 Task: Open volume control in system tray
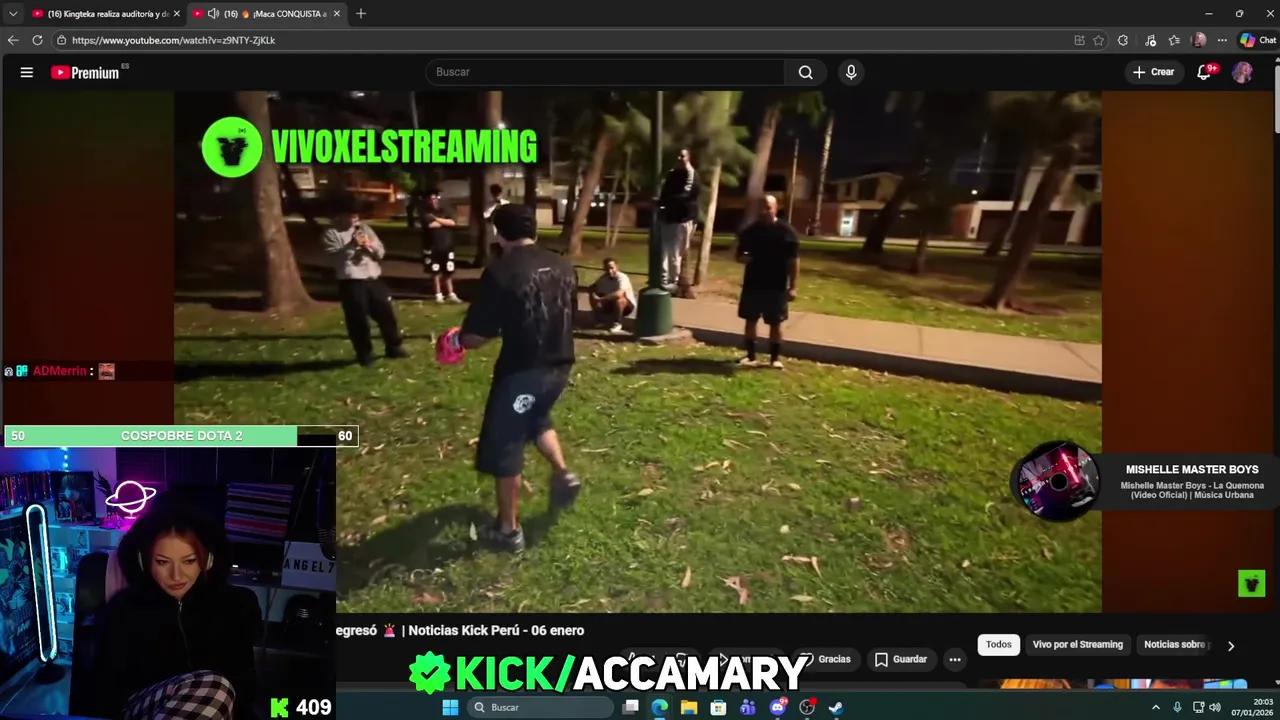1215,707
